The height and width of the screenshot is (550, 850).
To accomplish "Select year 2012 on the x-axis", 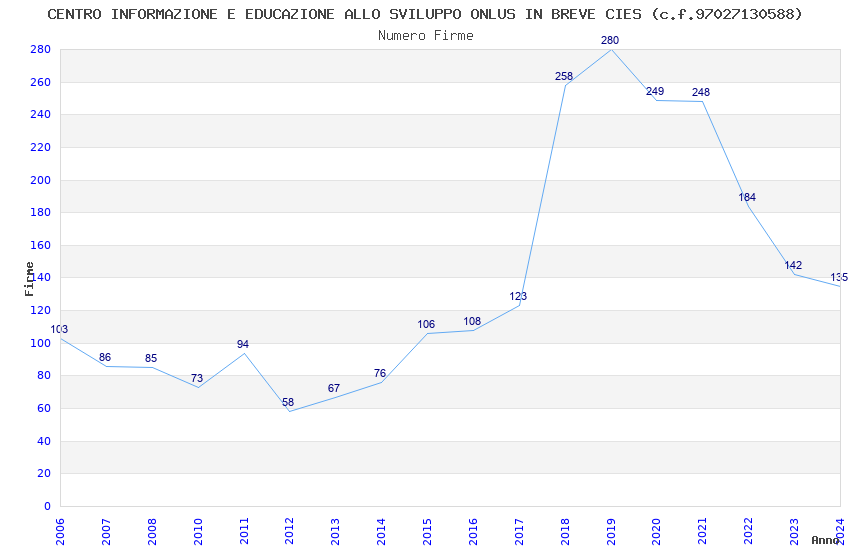I will (289, 527).
